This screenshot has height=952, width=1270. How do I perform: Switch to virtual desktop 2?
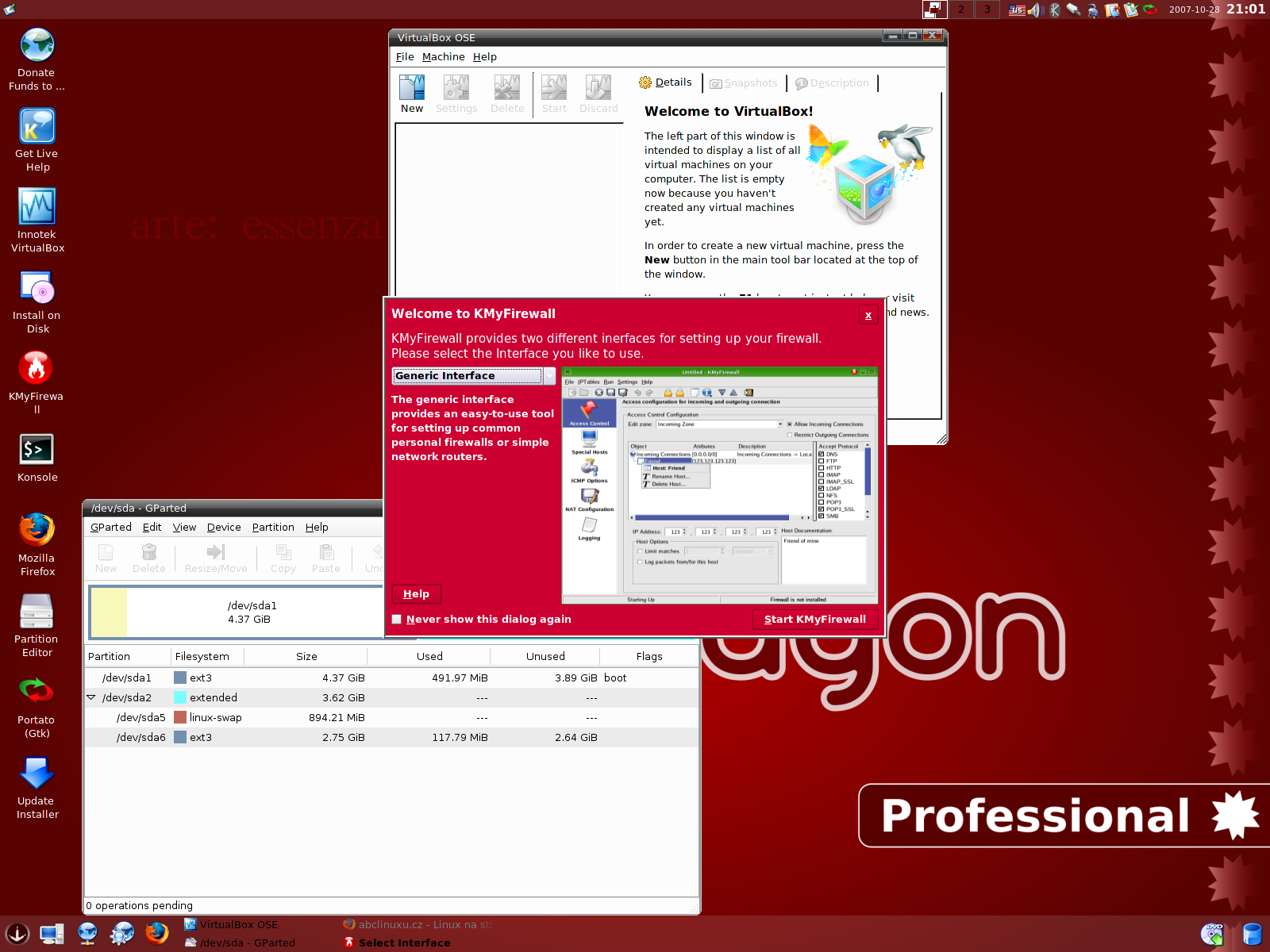tap(961, 10)
